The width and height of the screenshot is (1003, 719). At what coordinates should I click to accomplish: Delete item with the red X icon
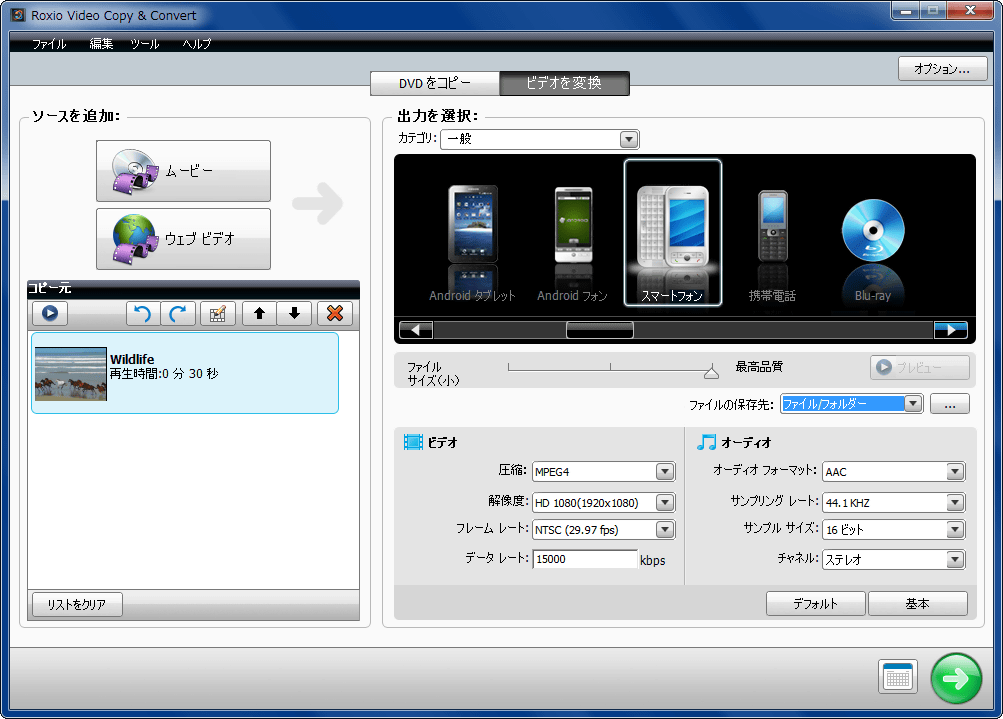tap(335, 313)
